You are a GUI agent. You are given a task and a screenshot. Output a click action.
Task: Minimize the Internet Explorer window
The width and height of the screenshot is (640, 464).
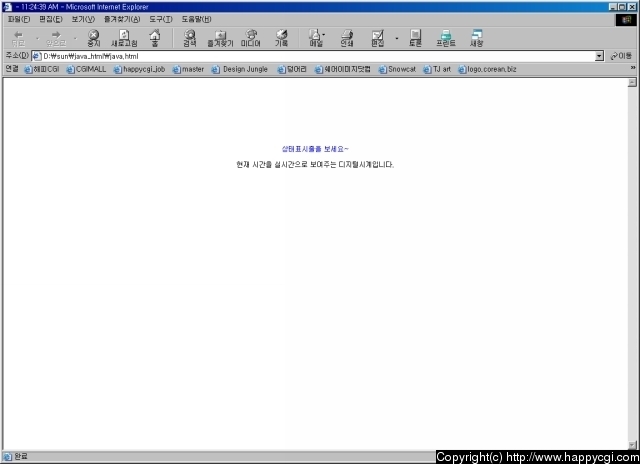click(x=613, y=7)
